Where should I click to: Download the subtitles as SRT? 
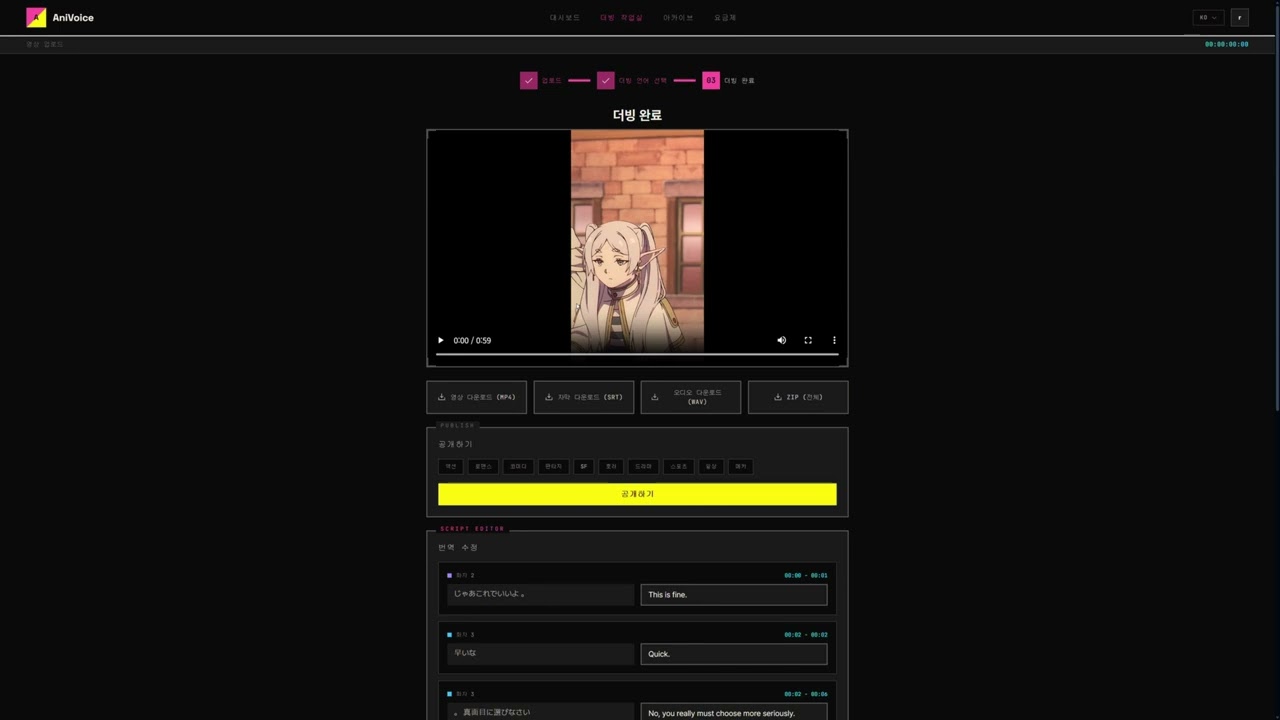click(x=583, y=397)
